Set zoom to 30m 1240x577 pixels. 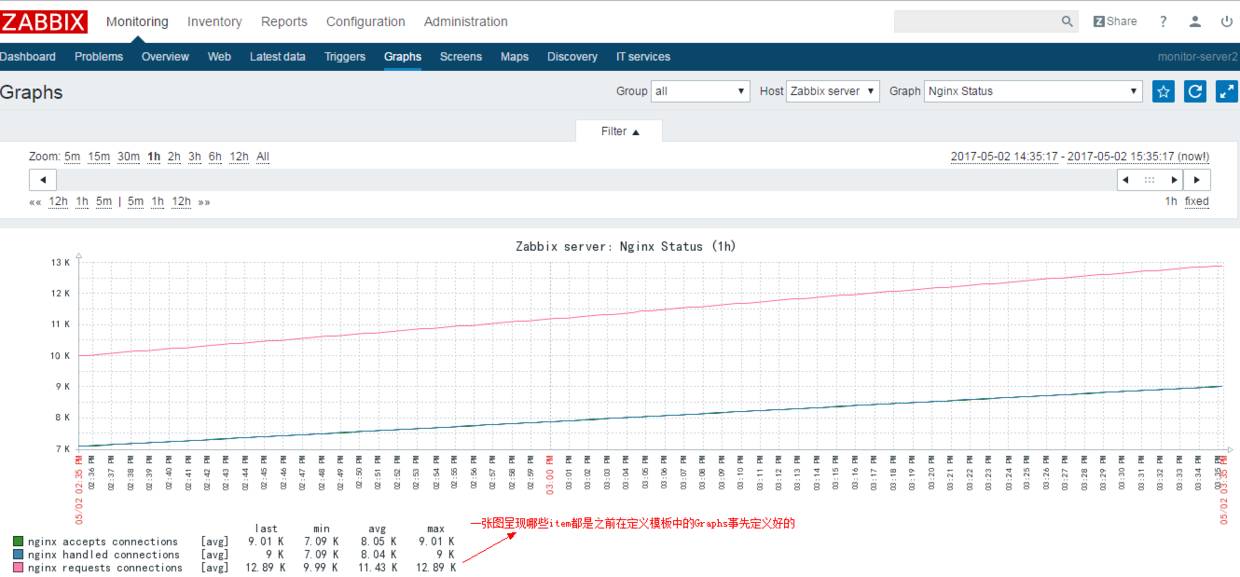[128, 157]
